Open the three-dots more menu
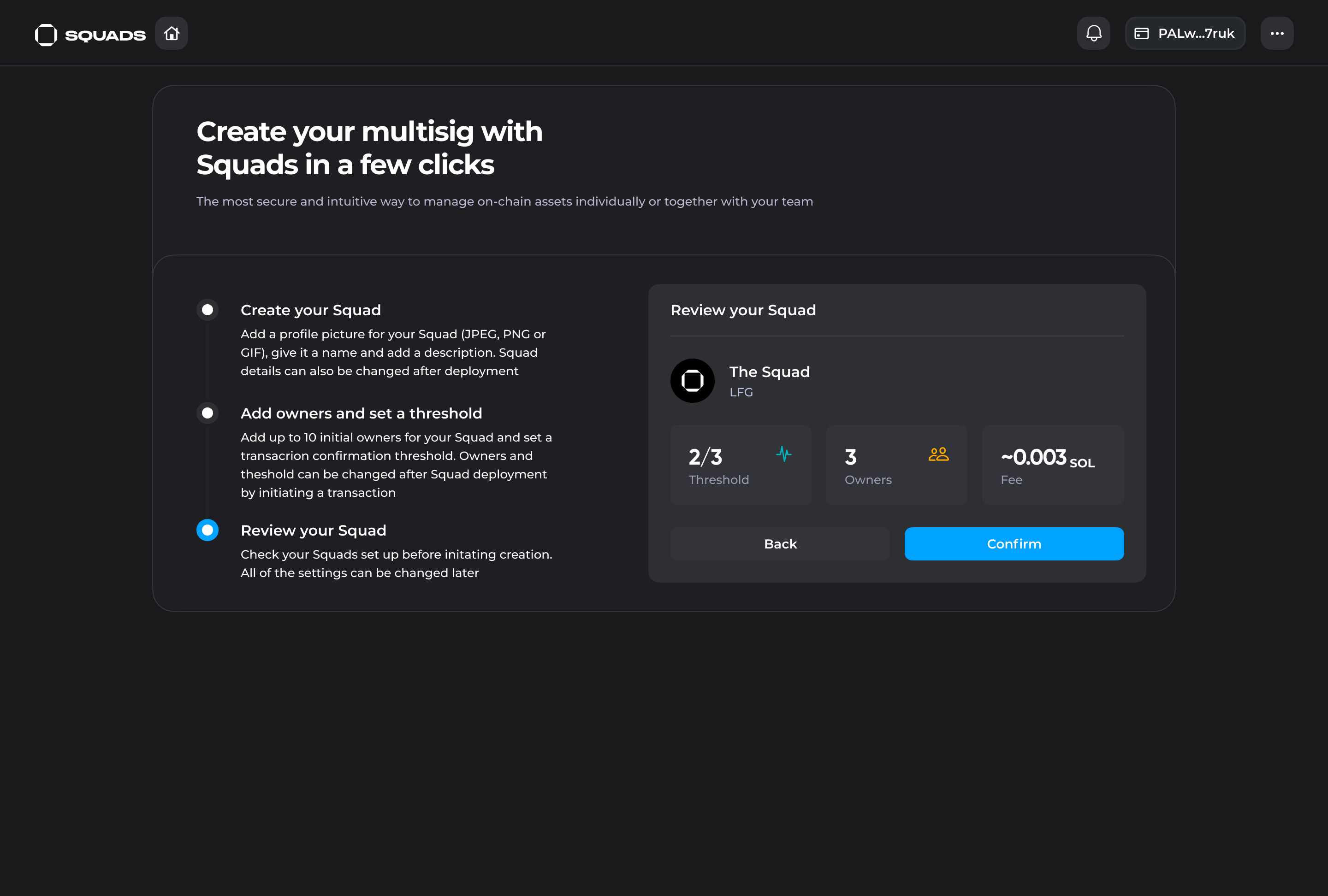Viewport: 1328px width, 896px height. coord(1276,34)
